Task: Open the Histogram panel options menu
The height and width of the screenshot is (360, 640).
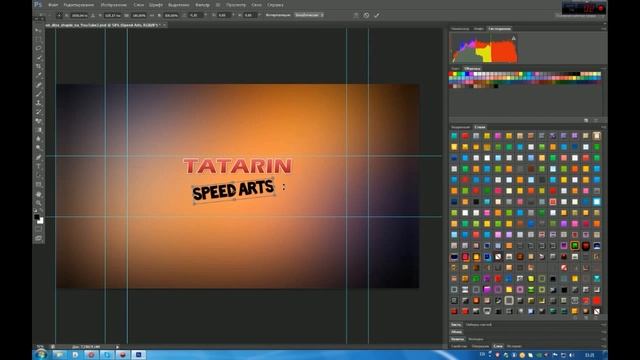Action: click(603, 29)
